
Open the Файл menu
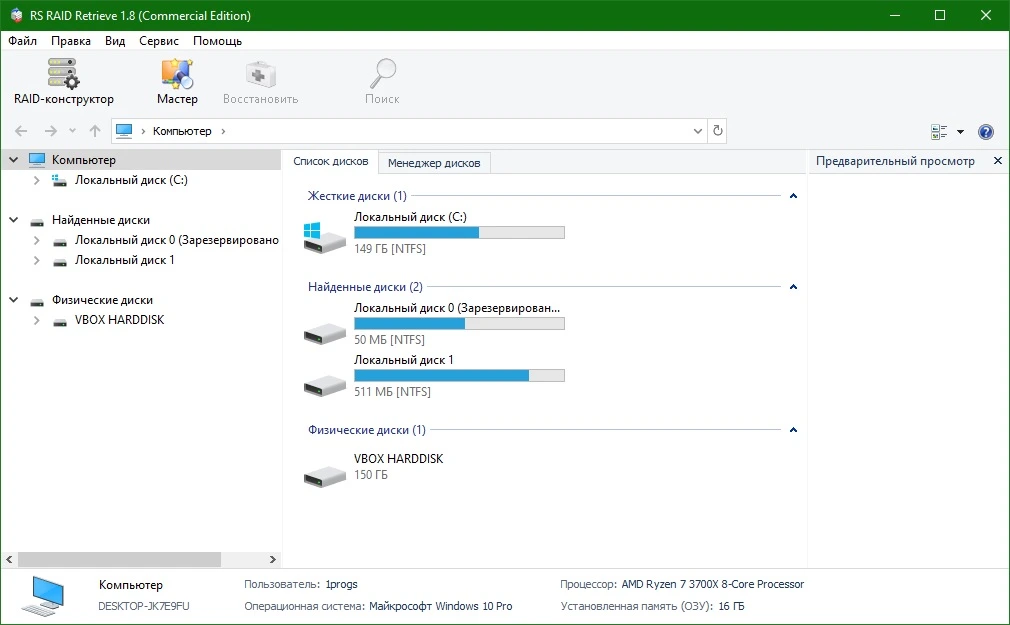[x=23, y=41]
